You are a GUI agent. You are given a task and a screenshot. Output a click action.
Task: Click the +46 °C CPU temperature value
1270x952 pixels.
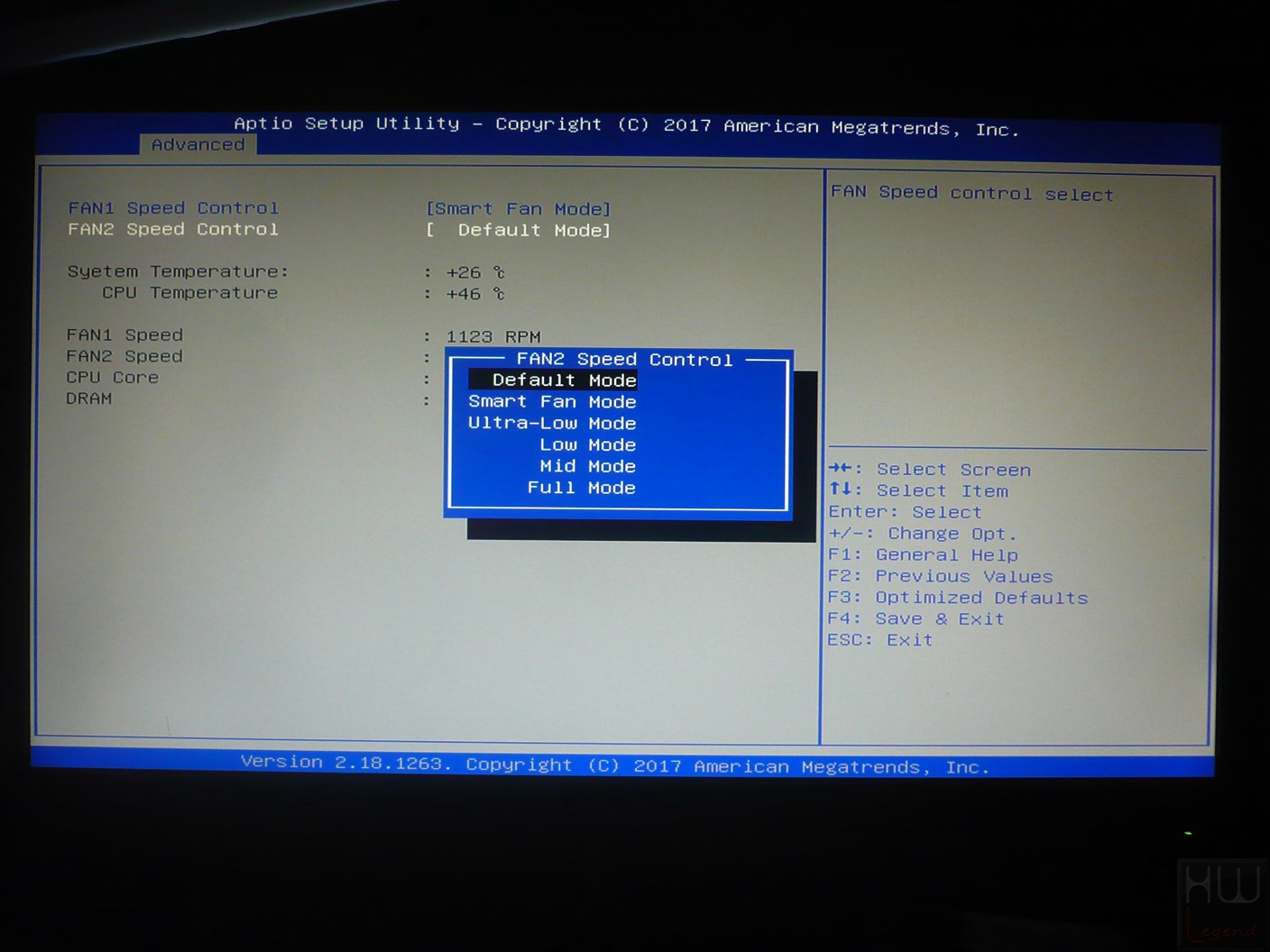475,294
